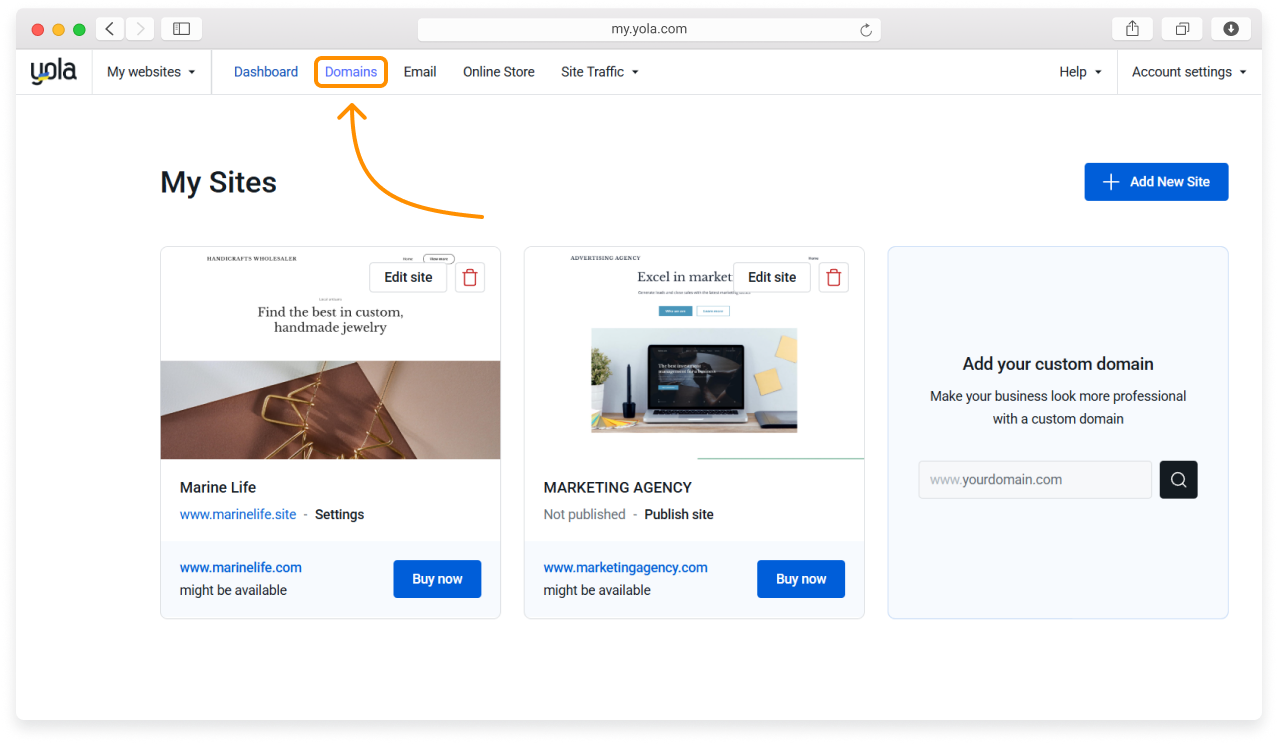
Task: Click trash icon on Marketing Agency site
Action: click(x=833, y=277)
